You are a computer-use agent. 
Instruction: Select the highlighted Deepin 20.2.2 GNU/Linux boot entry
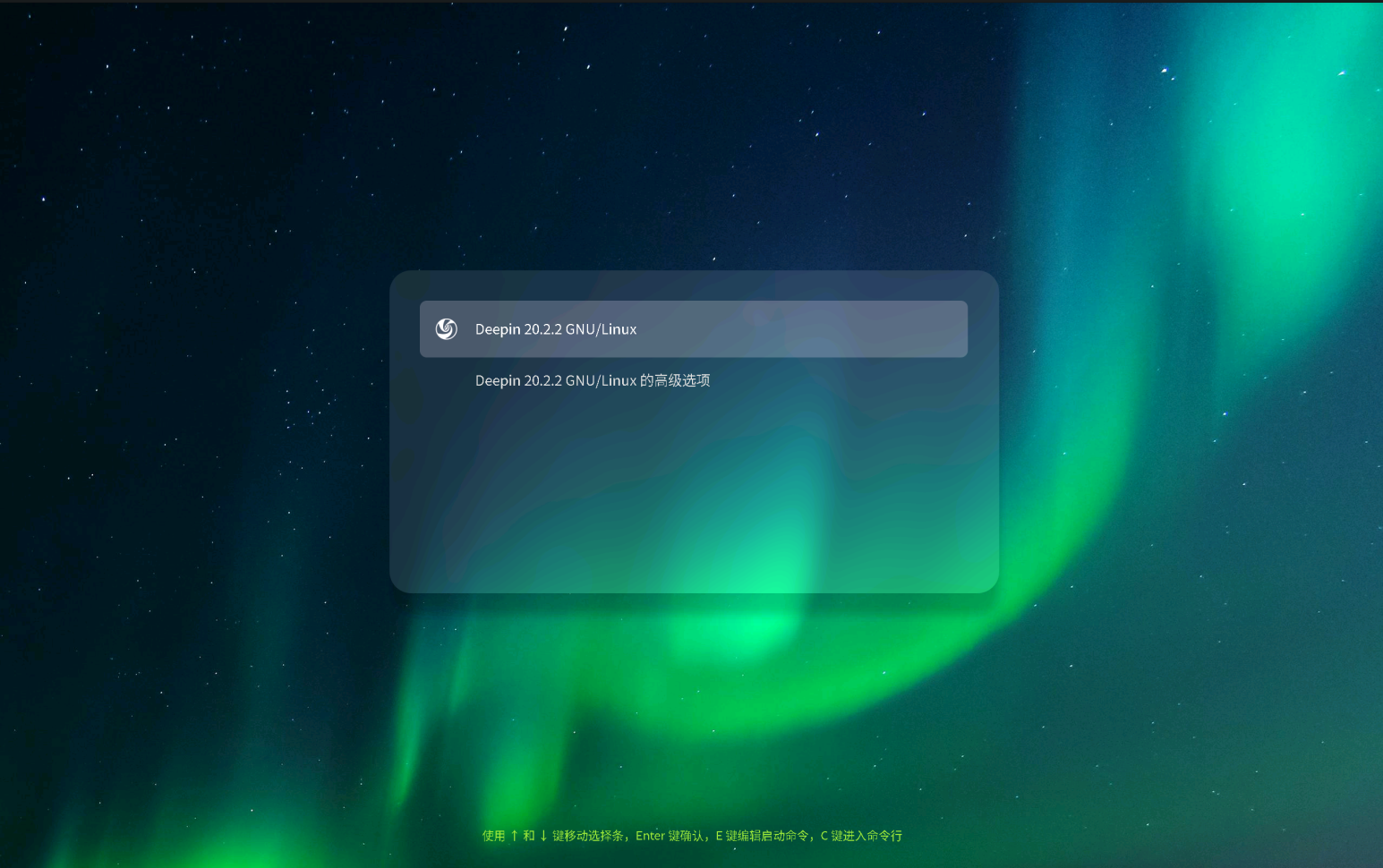point(693,329)
